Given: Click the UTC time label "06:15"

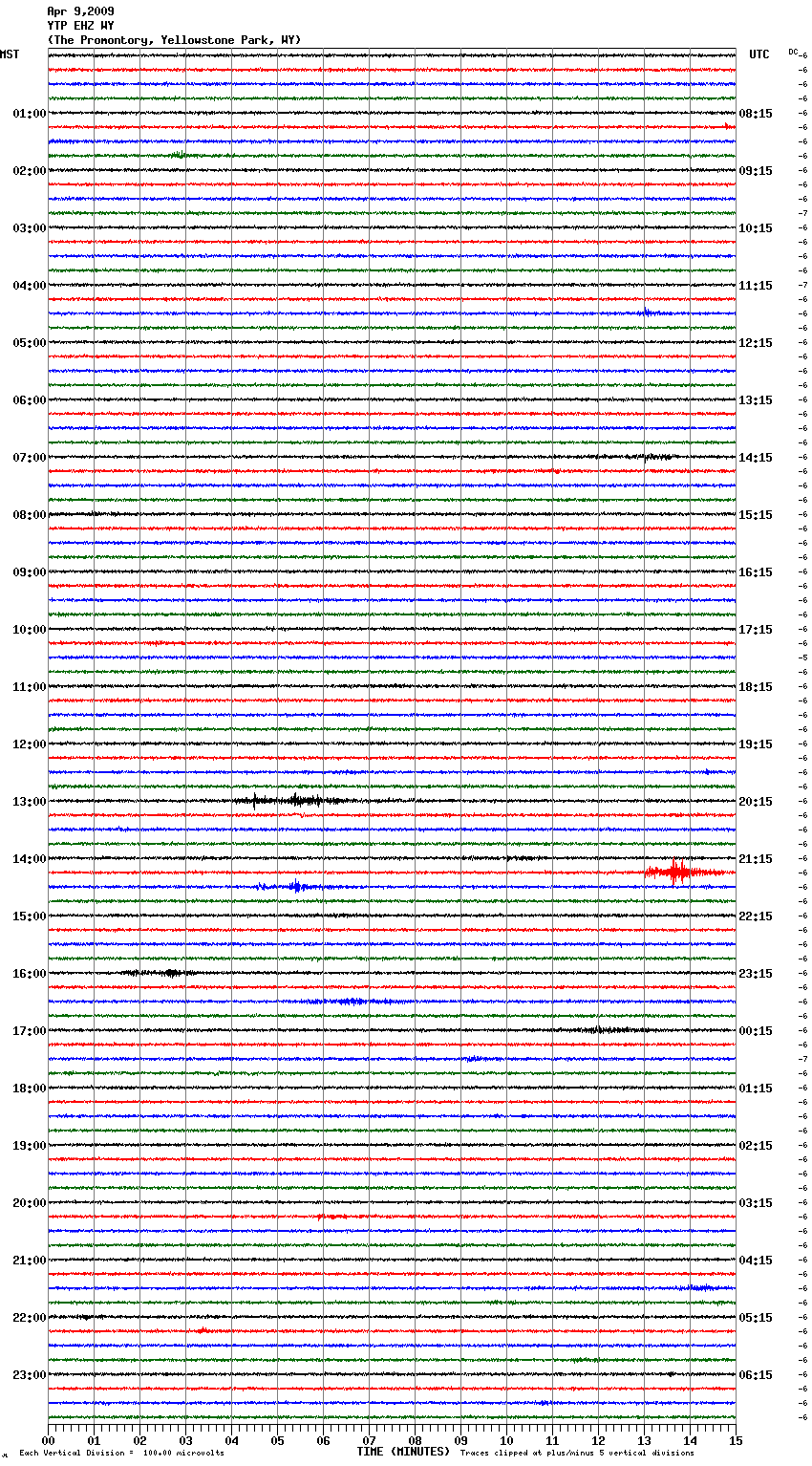Looking at the screenshot, I should (x=756, y=1375).
